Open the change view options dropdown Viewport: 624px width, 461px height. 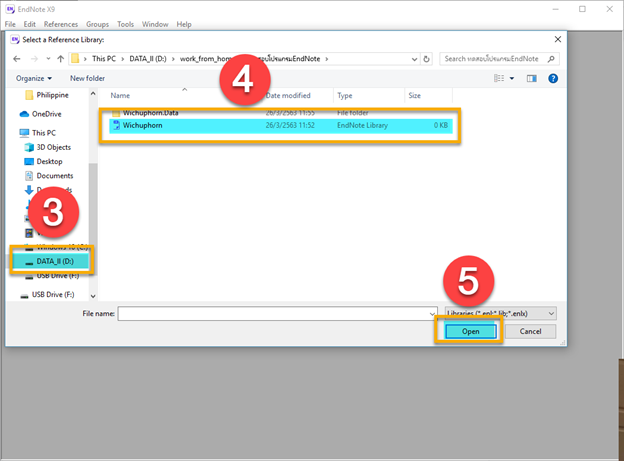[514, 78]
